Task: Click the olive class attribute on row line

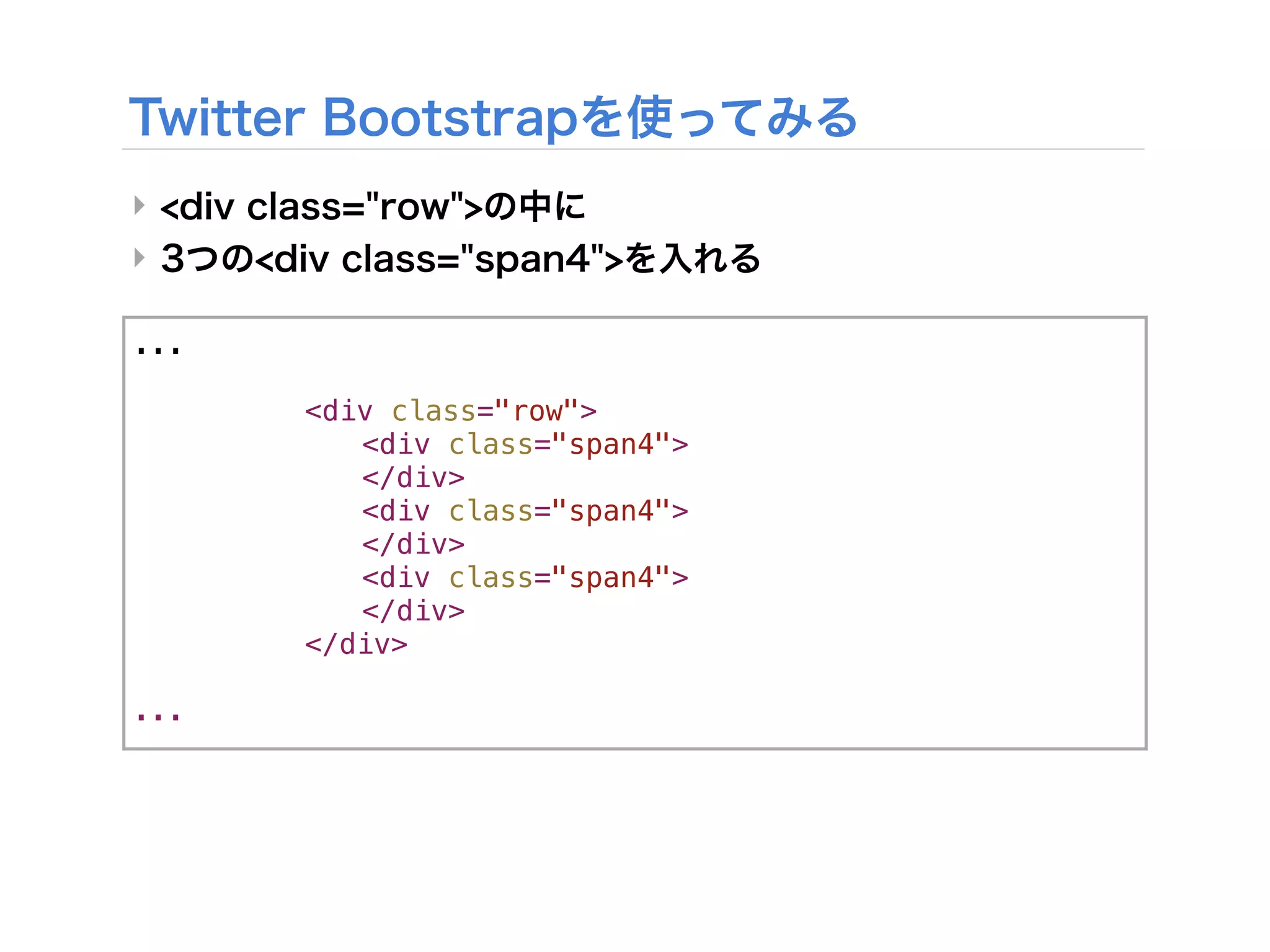Action: tap(433, 411)
